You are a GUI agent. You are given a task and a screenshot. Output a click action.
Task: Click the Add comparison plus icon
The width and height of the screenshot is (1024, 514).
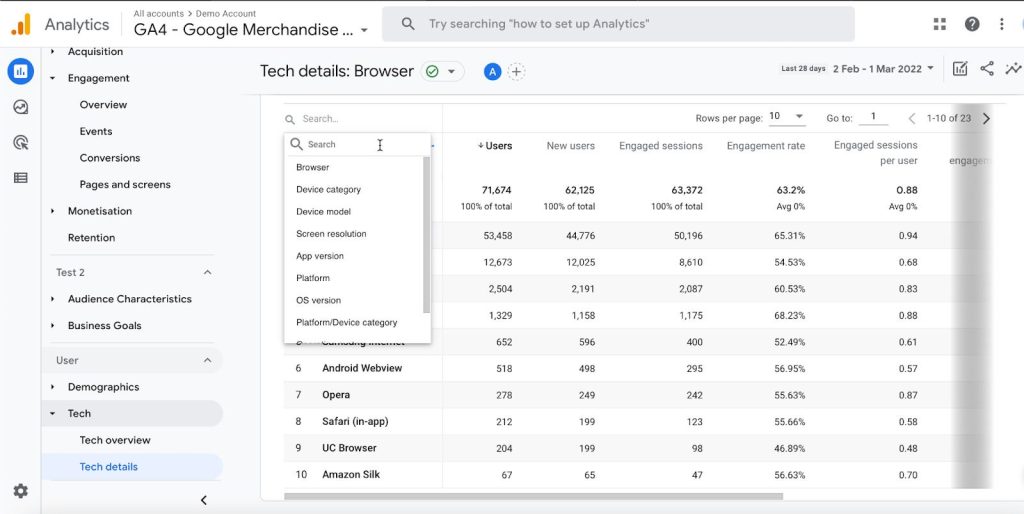[517, 72]
